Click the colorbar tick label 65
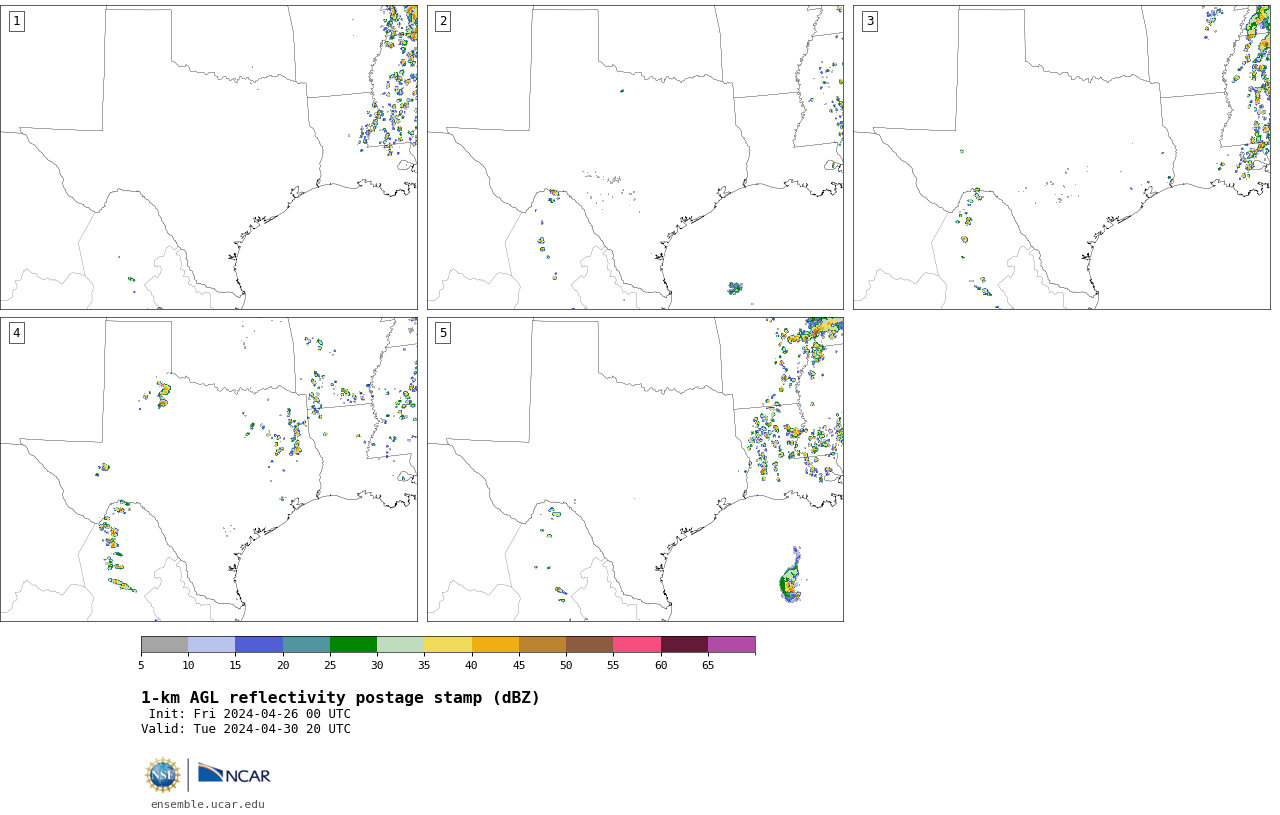Image resolution: width=1280 pixels, height=815 pixels. [x=708, y=665]
